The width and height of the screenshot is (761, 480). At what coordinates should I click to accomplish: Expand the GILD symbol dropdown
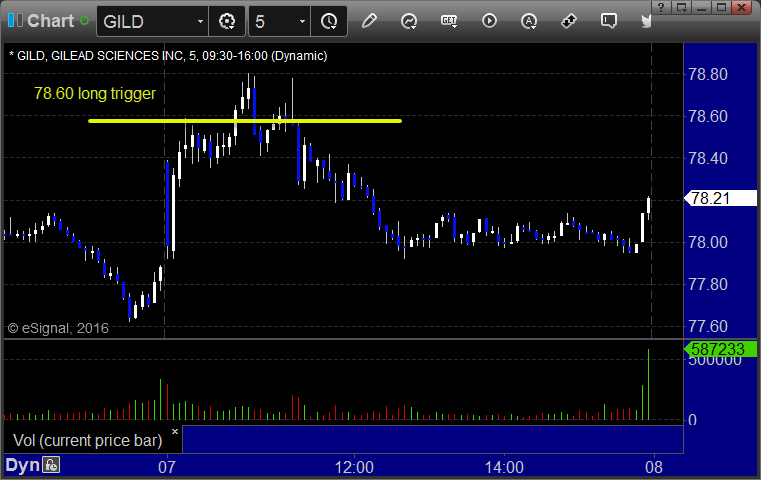(200, 22)
